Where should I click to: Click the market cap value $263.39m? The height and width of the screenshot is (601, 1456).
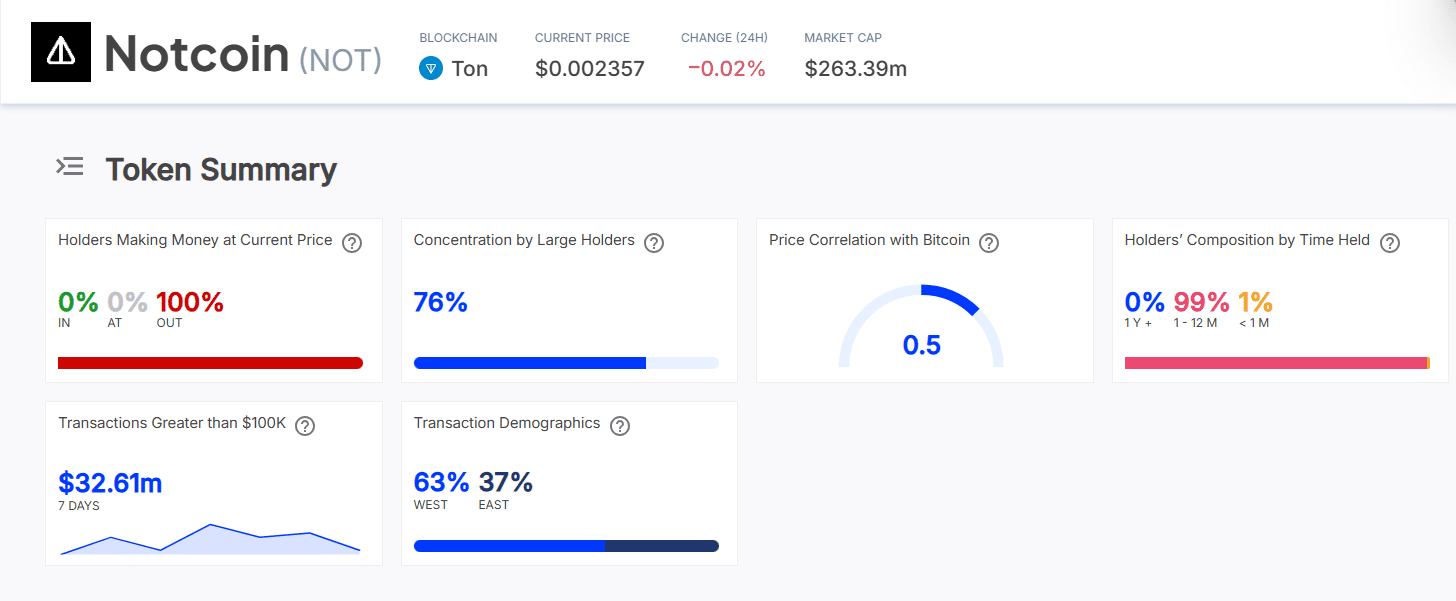(855, 68)
